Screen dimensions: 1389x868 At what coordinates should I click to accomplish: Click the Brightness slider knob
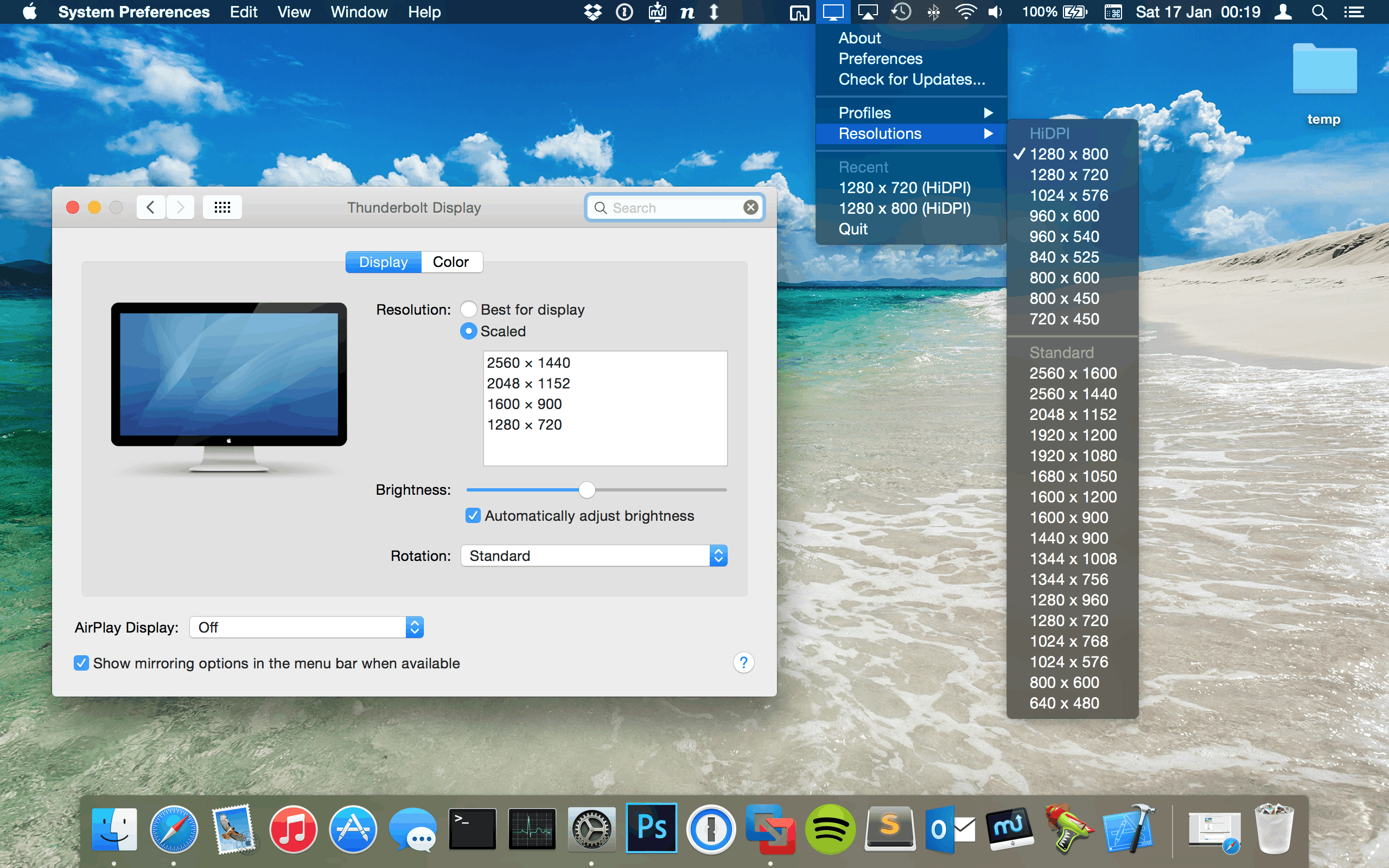(587, 490)
